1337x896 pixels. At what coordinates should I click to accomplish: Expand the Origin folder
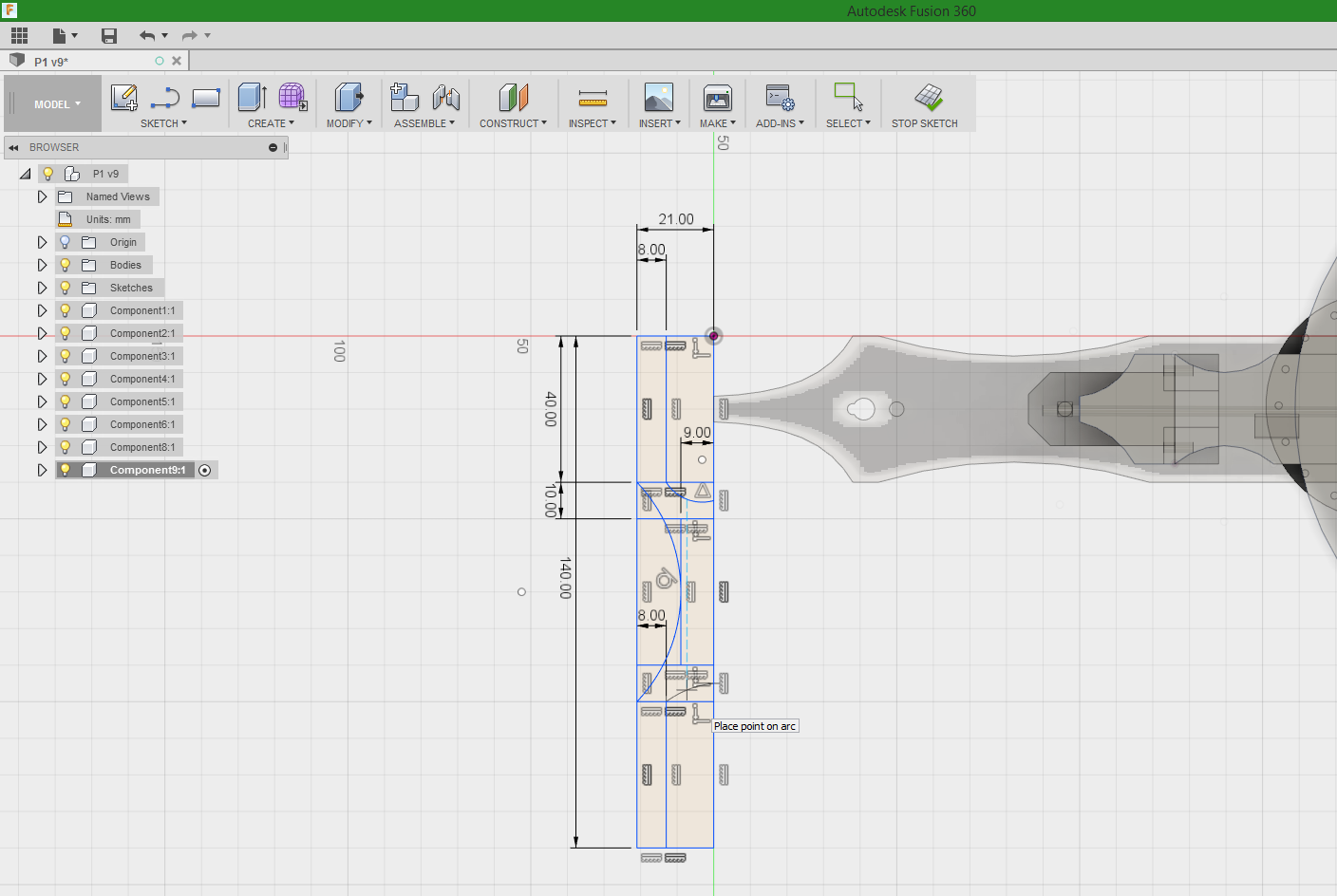point(42,242)
